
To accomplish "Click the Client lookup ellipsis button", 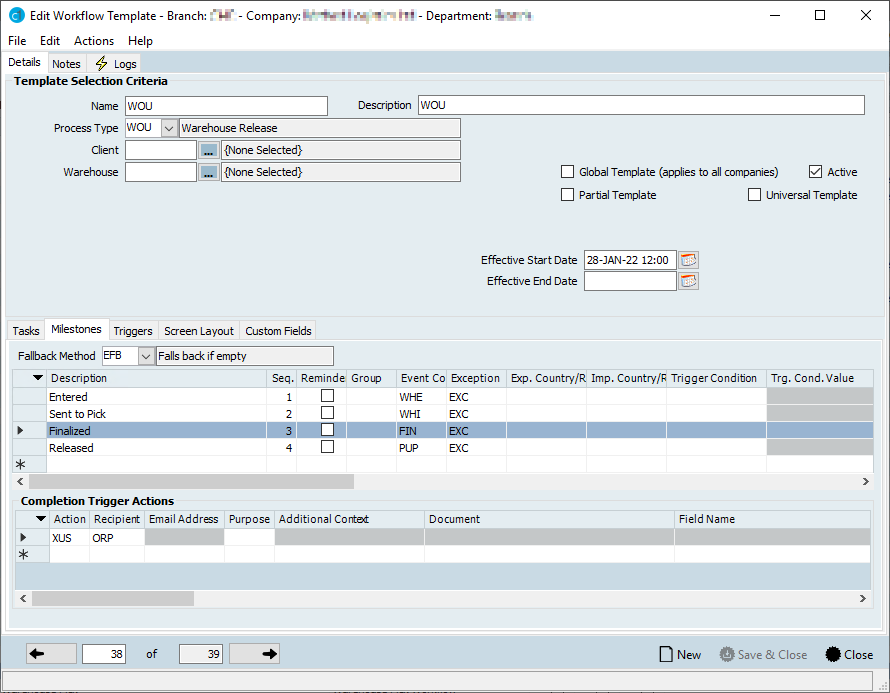I will 208,150.
